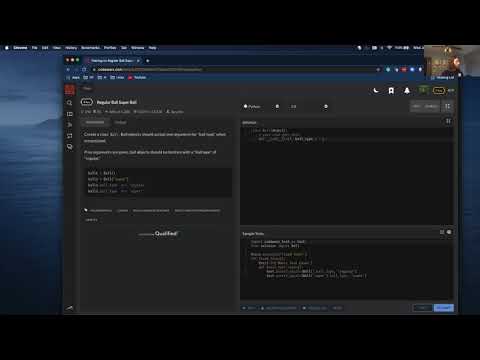This screenshot has width=480, height=360.
Task: Run sample tests with the Test button
Action: (422, 308)
